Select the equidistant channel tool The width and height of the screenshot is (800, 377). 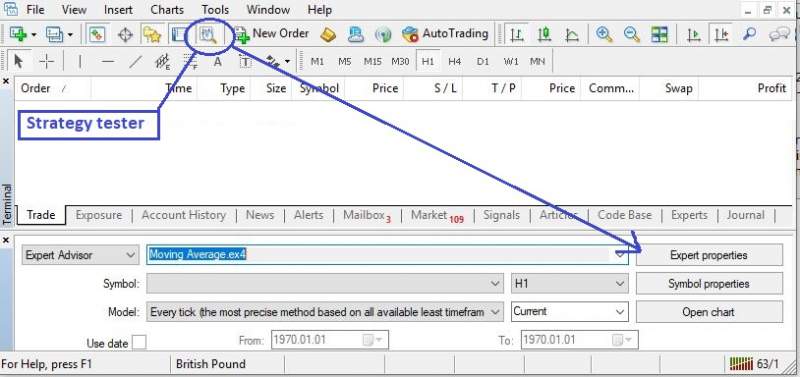(162, 61)
